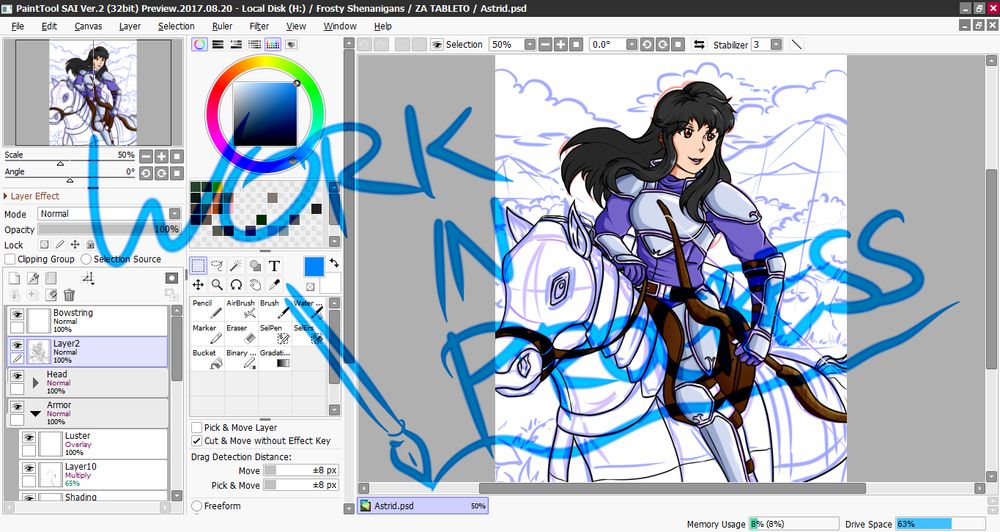Open the rotation angle 0.0° dropdown
The width and height of the screenshot is (1000, 532).
click(631, 45)
